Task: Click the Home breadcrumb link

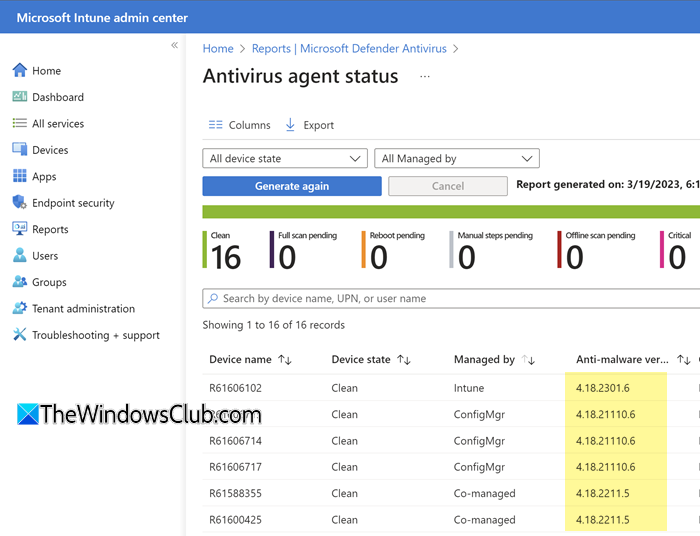Action: (218, 48)
